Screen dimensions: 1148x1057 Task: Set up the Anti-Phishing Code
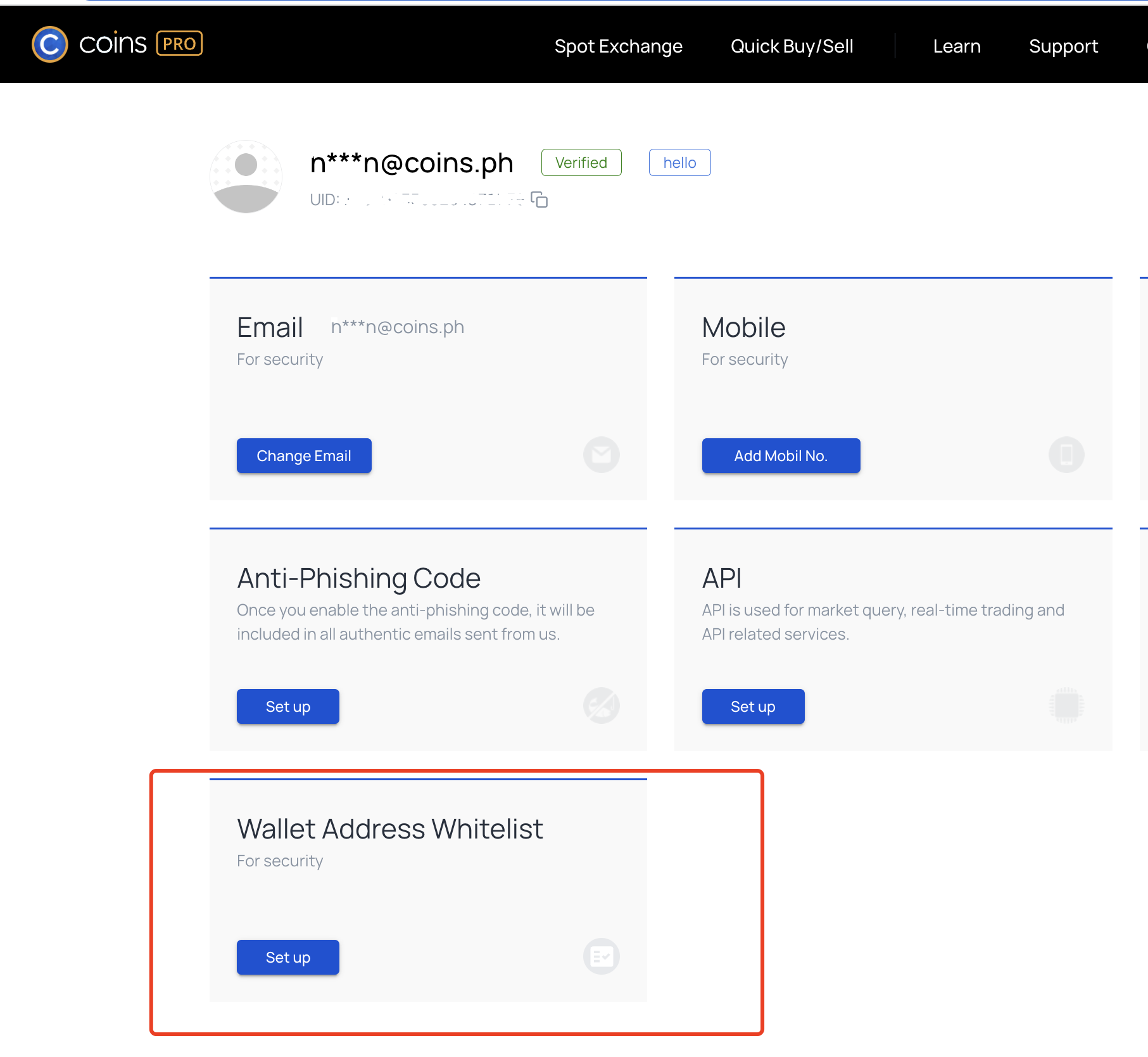288,707
